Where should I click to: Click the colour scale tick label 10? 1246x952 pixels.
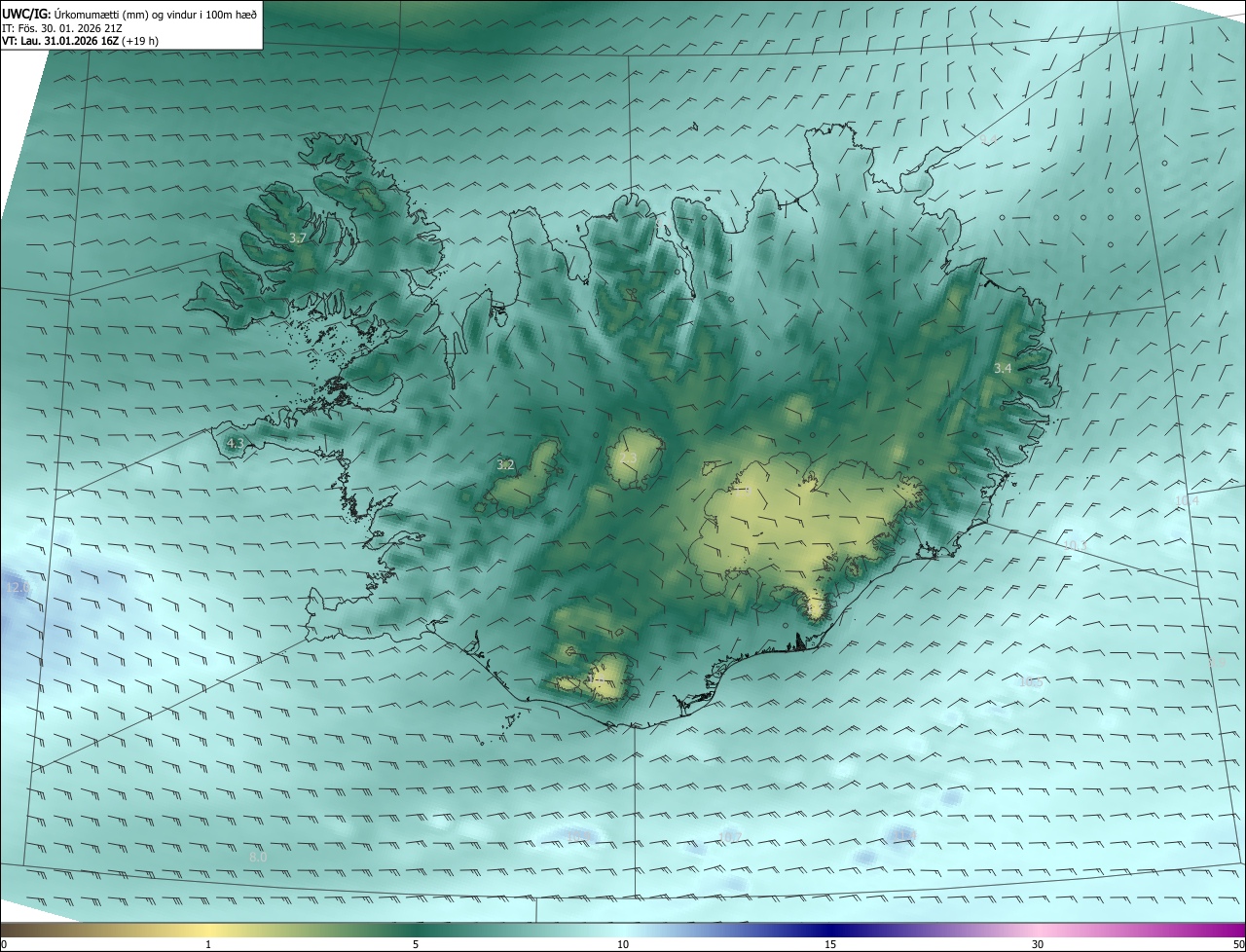click(623, 944)
